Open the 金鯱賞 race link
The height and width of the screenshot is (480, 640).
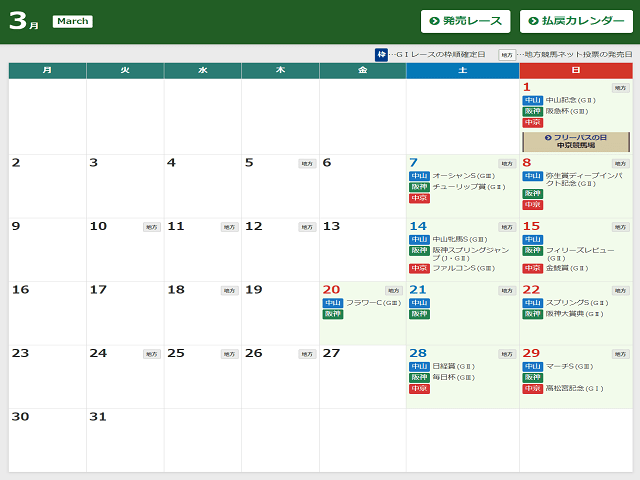(567, 268)
